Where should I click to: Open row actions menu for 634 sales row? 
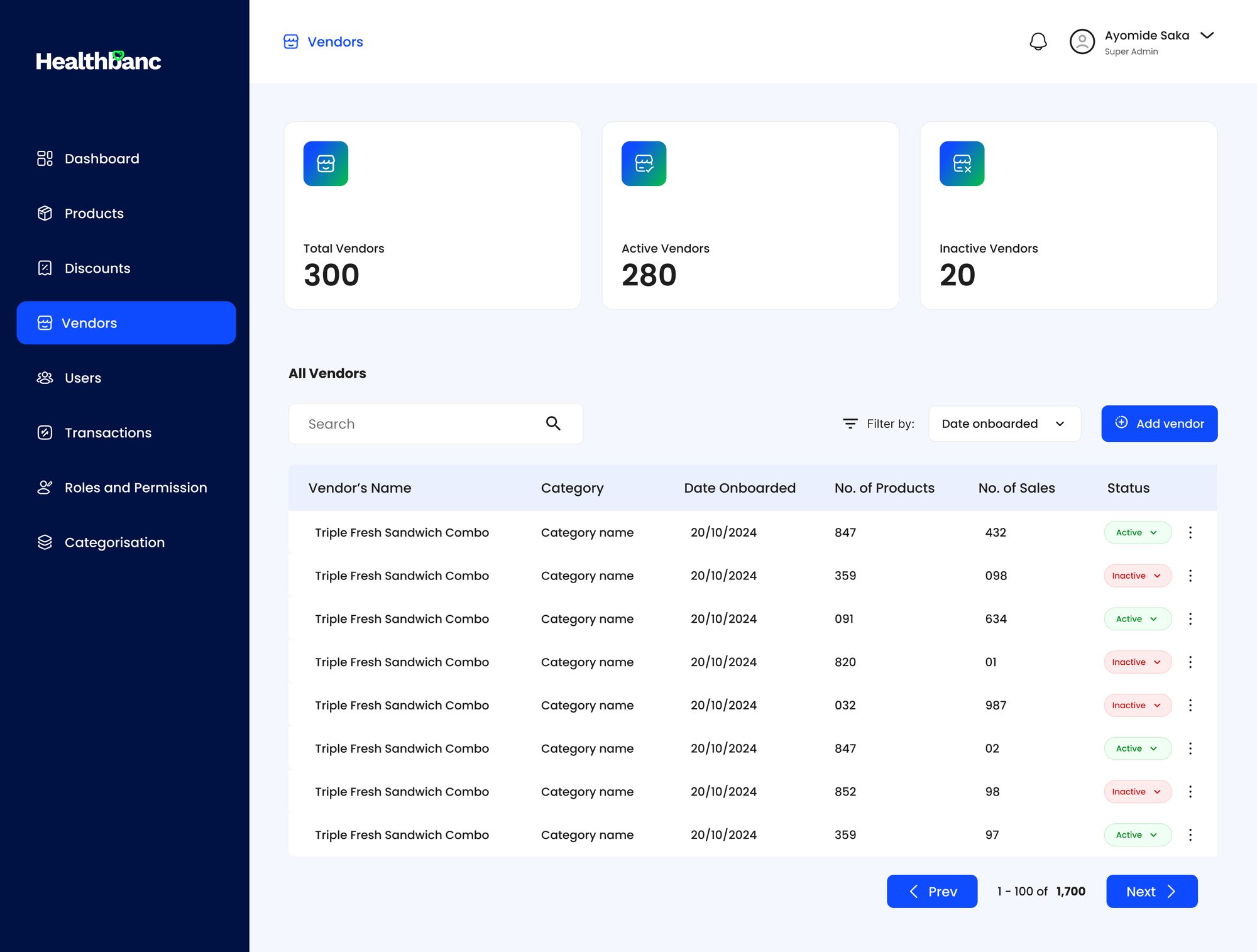tap(1190, 619)
